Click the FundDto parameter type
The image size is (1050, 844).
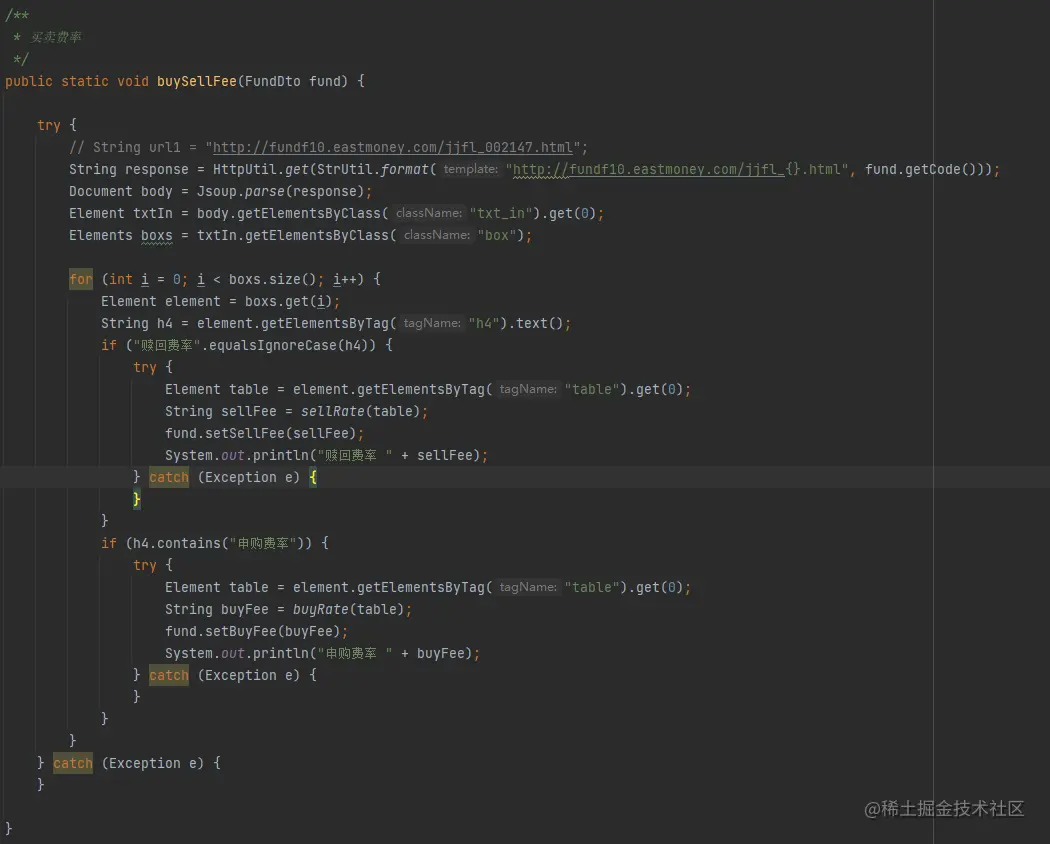273,81
